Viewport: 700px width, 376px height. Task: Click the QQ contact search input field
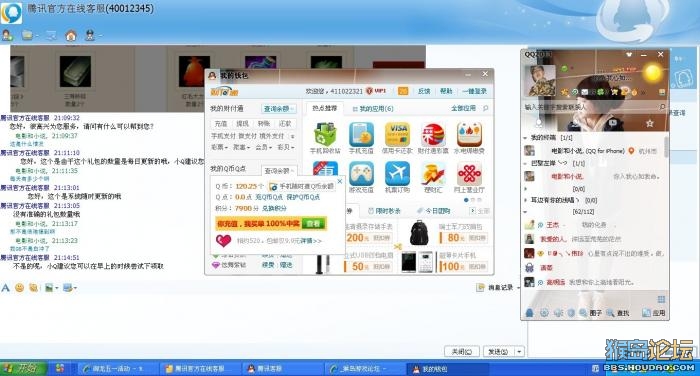[x=591, y=107]
